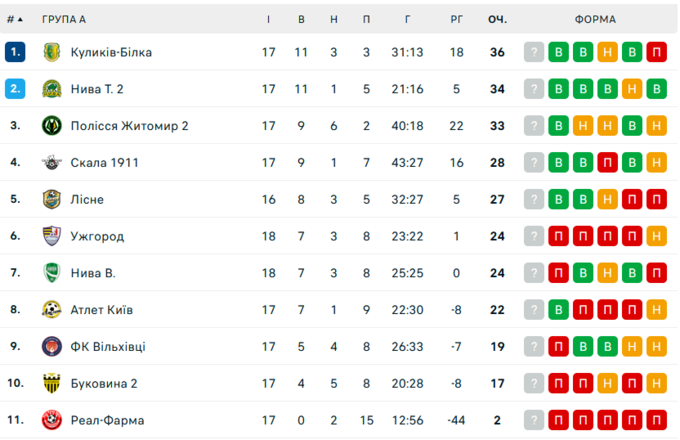Click the orange Н badge for Ужгород
The height and width of the screenshot is (440, 680).
click(656, 236)
